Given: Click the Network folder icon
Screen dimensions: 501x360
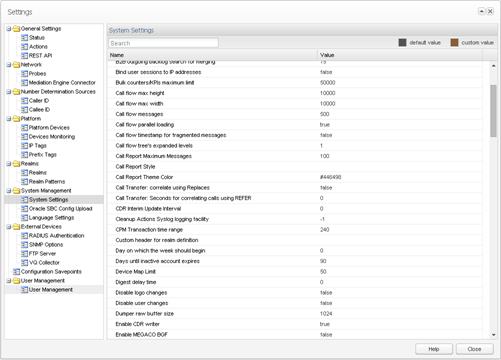Looking at the screenshot, I should 16,65.
